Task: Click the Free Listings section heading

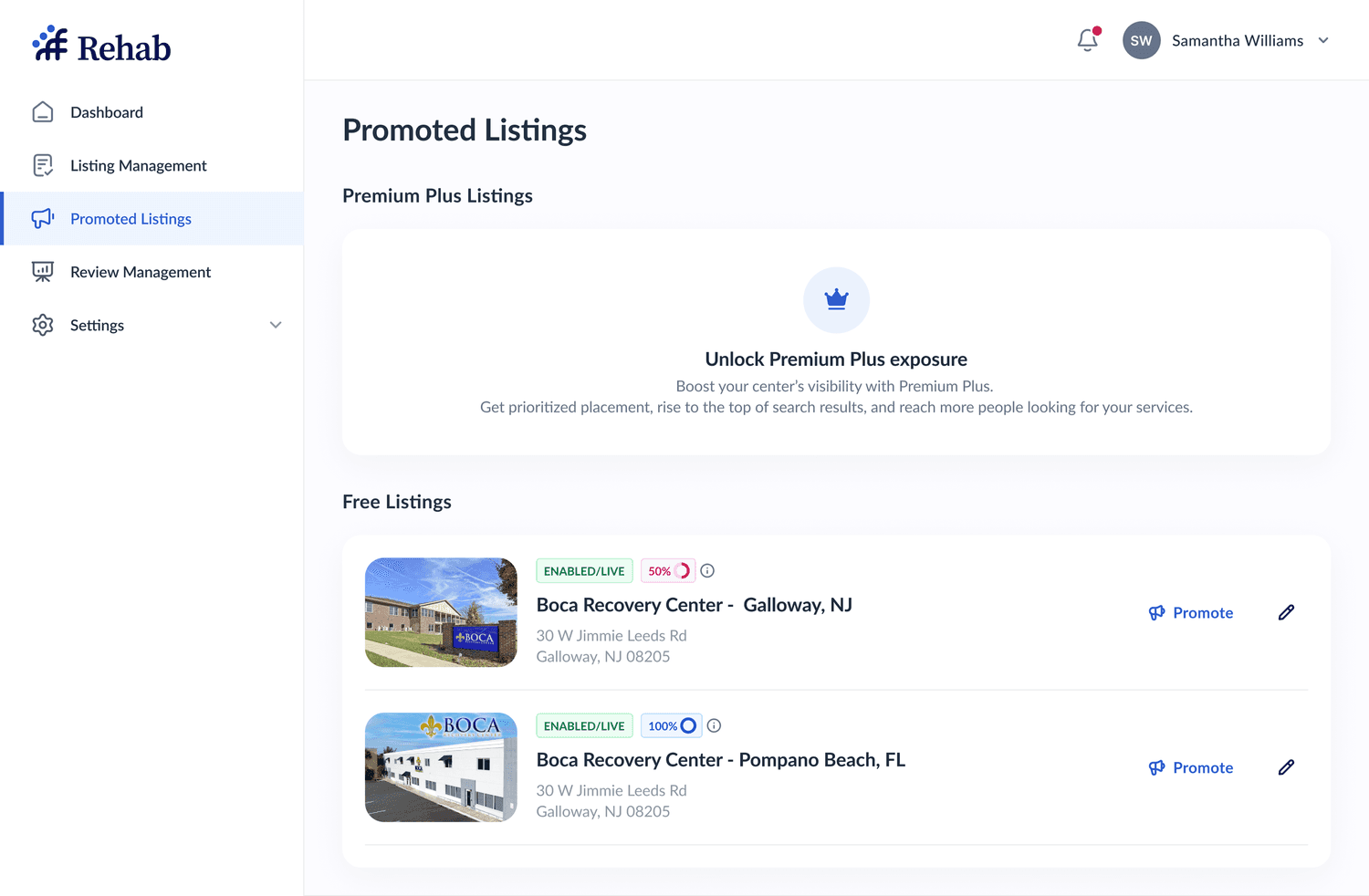Action: click(x=397, y=502)
